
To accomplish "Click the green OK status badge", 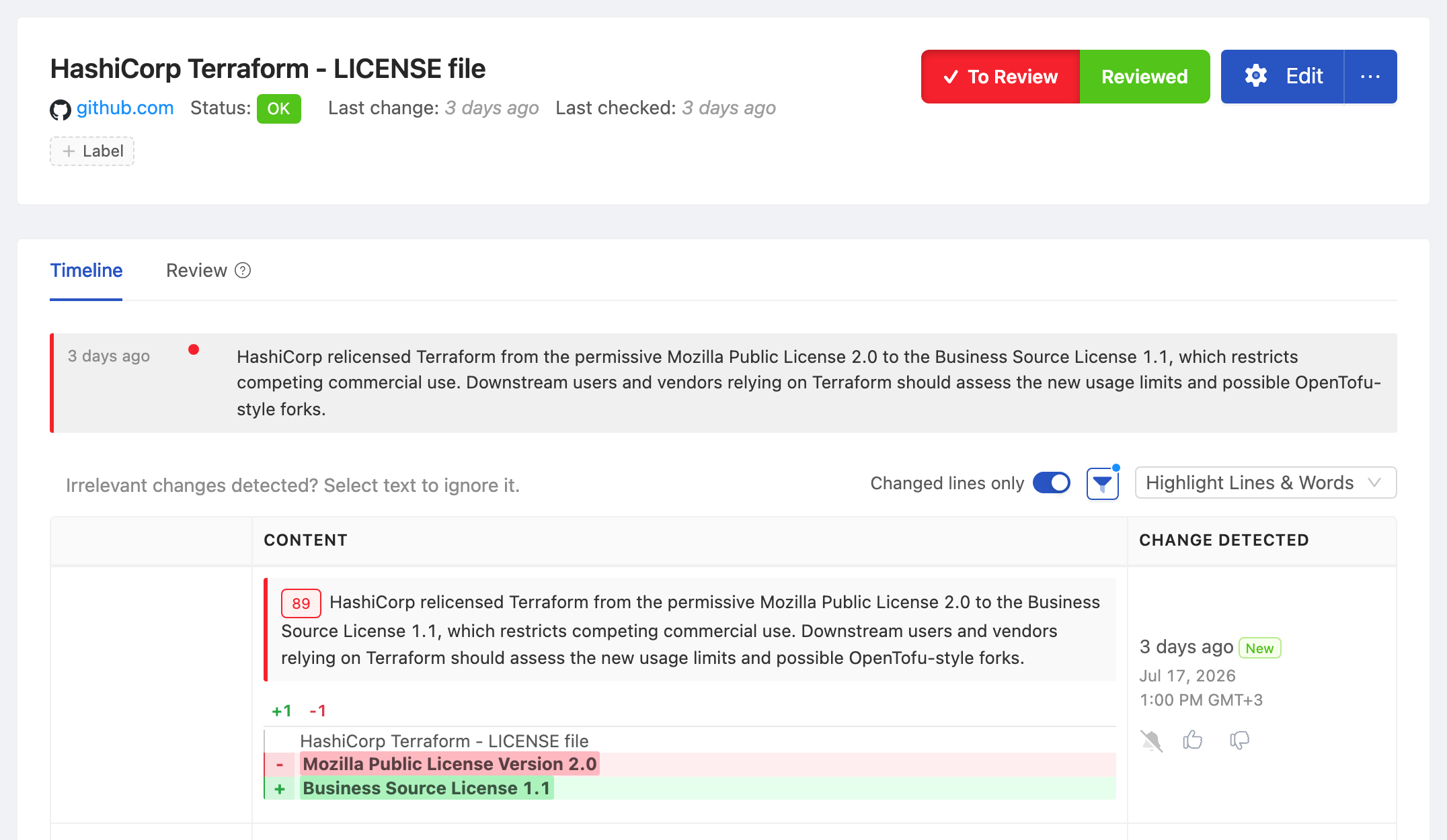I will pyautogui.click(x=278, y=109).
